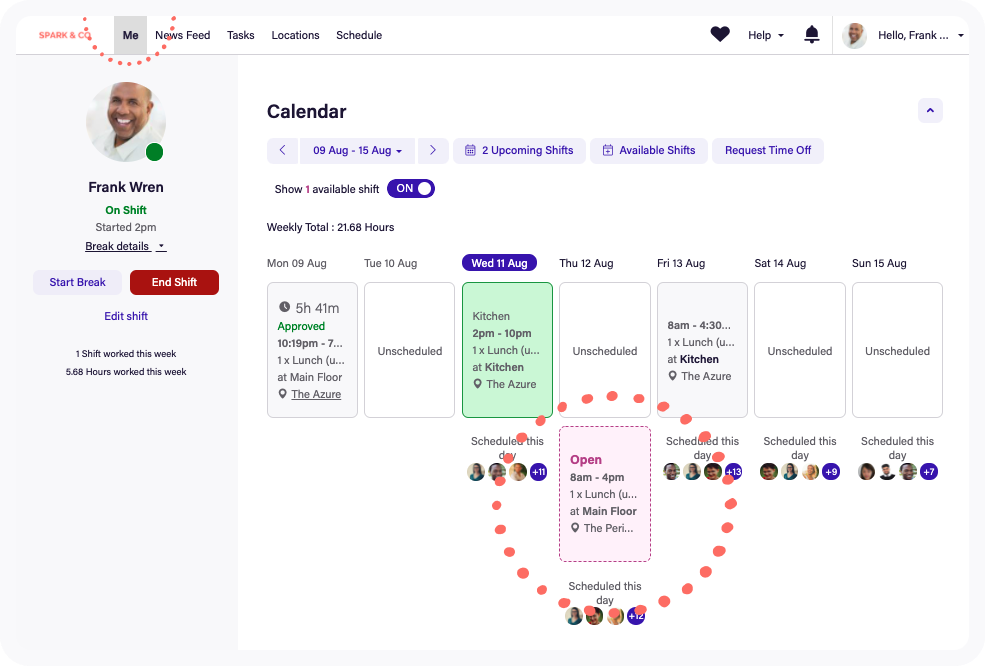This screenshot has height=666, width=985.
Task: Open the 09 Aug - 15 Aug date picker
Action: [358, 150]
